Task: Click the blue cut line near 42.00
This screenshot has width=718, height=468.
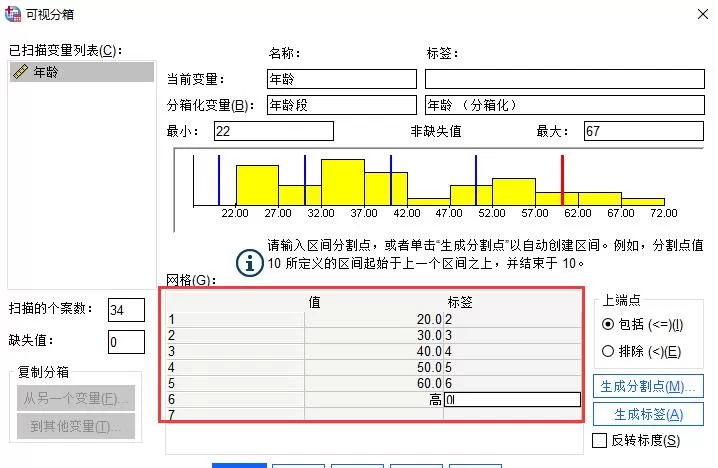Action: click(x=391, y=180)
